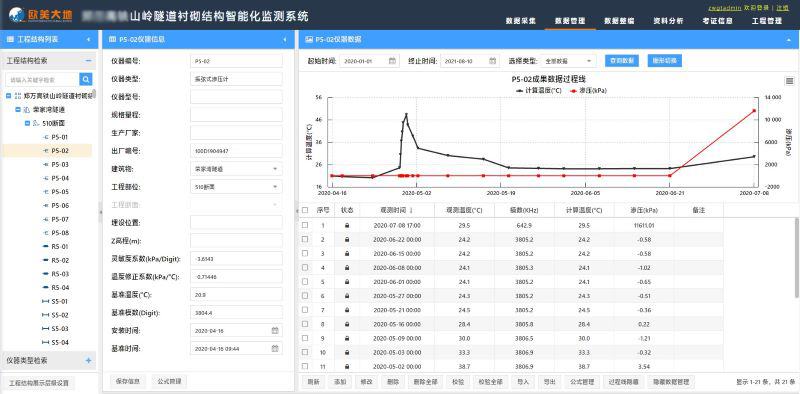Select P5-05 instrument in the tree
This screenshot has height=394, width=800.
pyautogui.click(x=60, y=192)
